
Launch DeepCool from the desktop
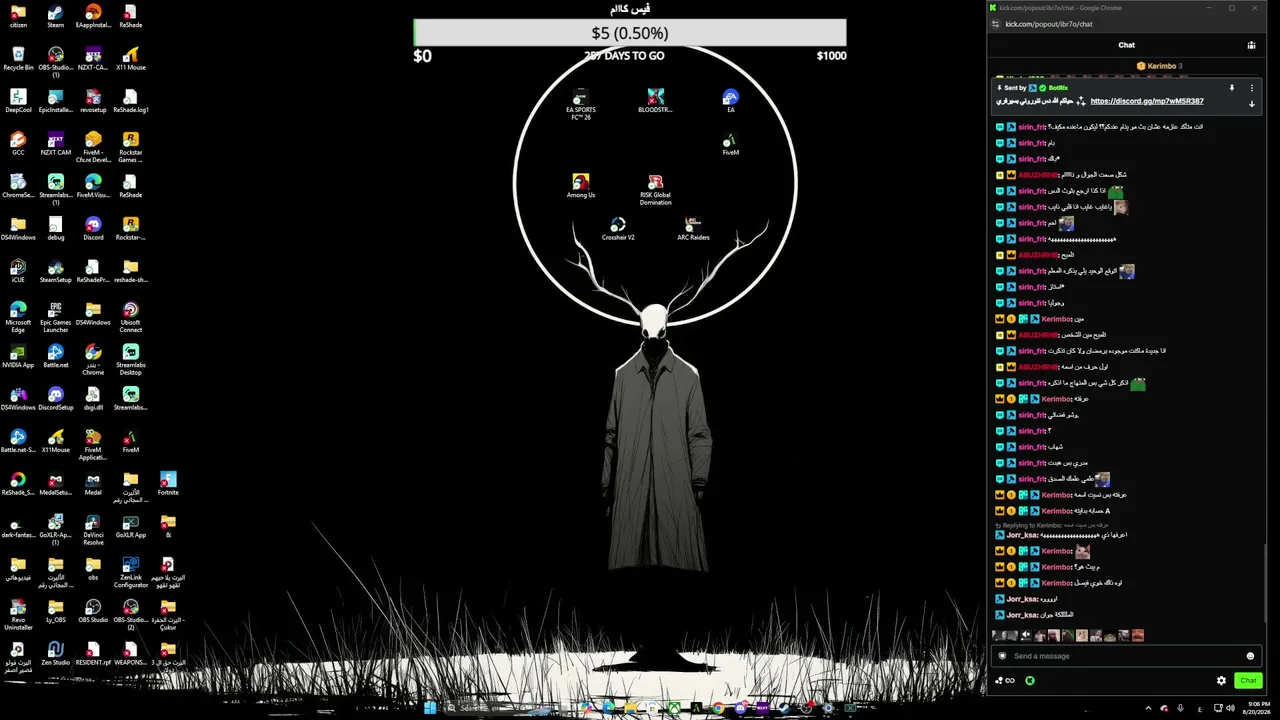pyautogui.click(x=18, y=101)
